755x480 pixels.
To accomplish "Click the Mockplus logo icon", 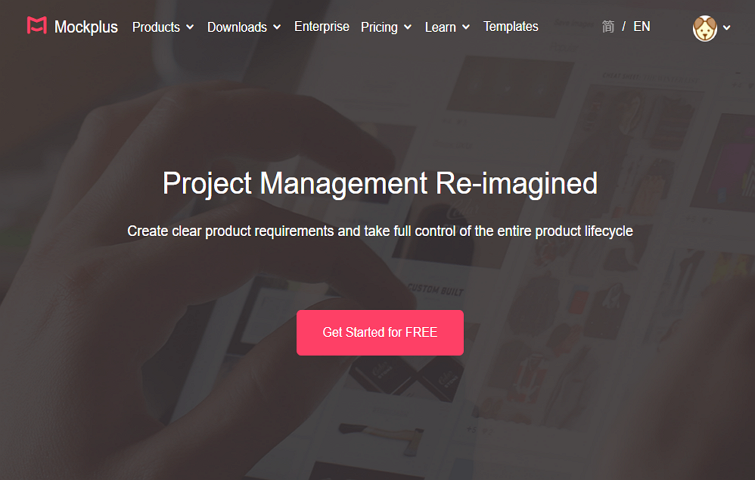I will point(37,26).
